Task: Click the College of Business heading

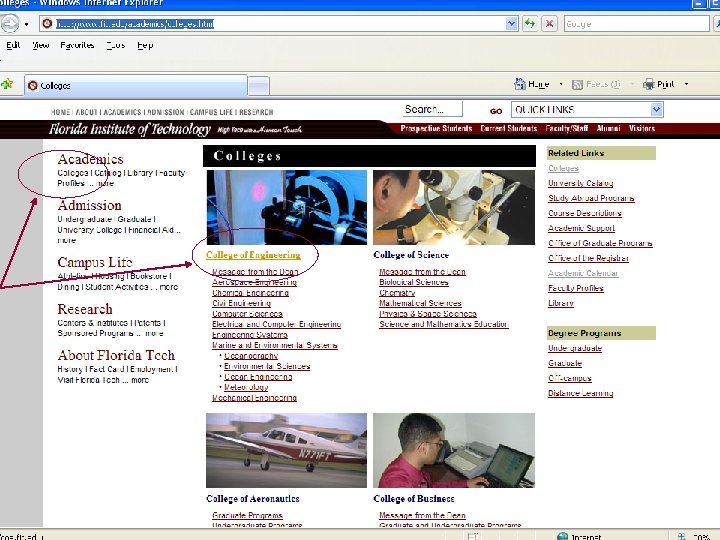Action: pos(414,499)
